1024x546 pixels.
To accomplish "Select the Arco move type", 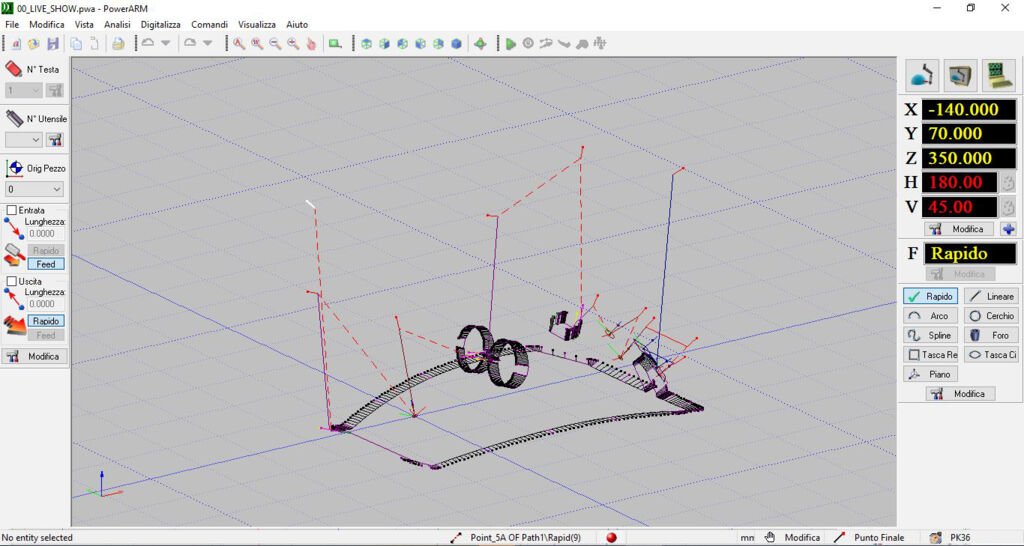I will [x=931, y=315].
